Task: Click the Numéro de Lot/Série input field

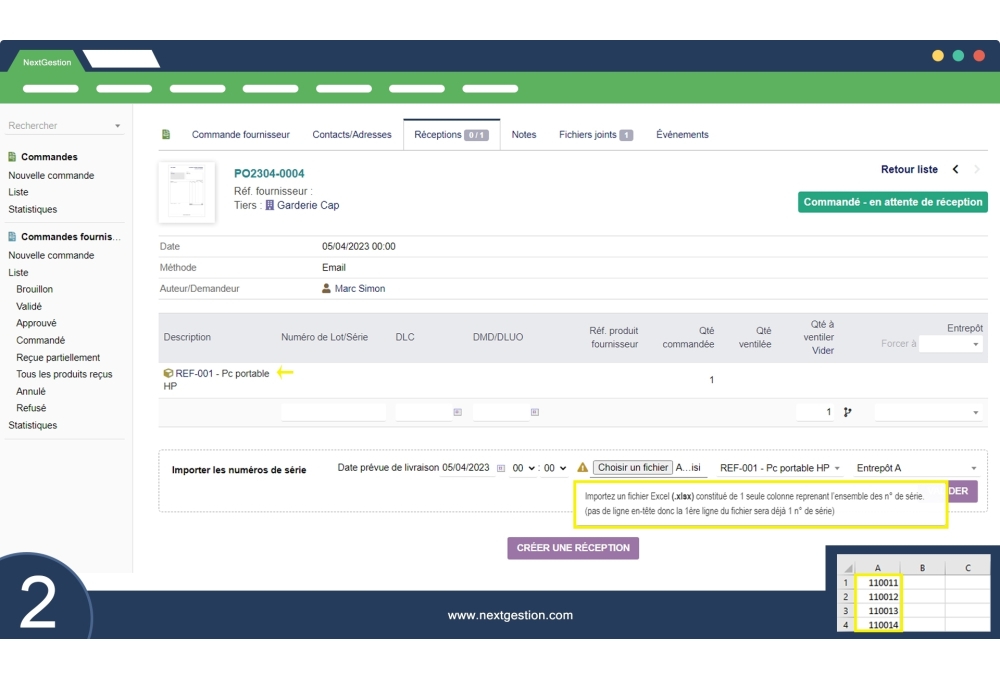Action: 333,412
